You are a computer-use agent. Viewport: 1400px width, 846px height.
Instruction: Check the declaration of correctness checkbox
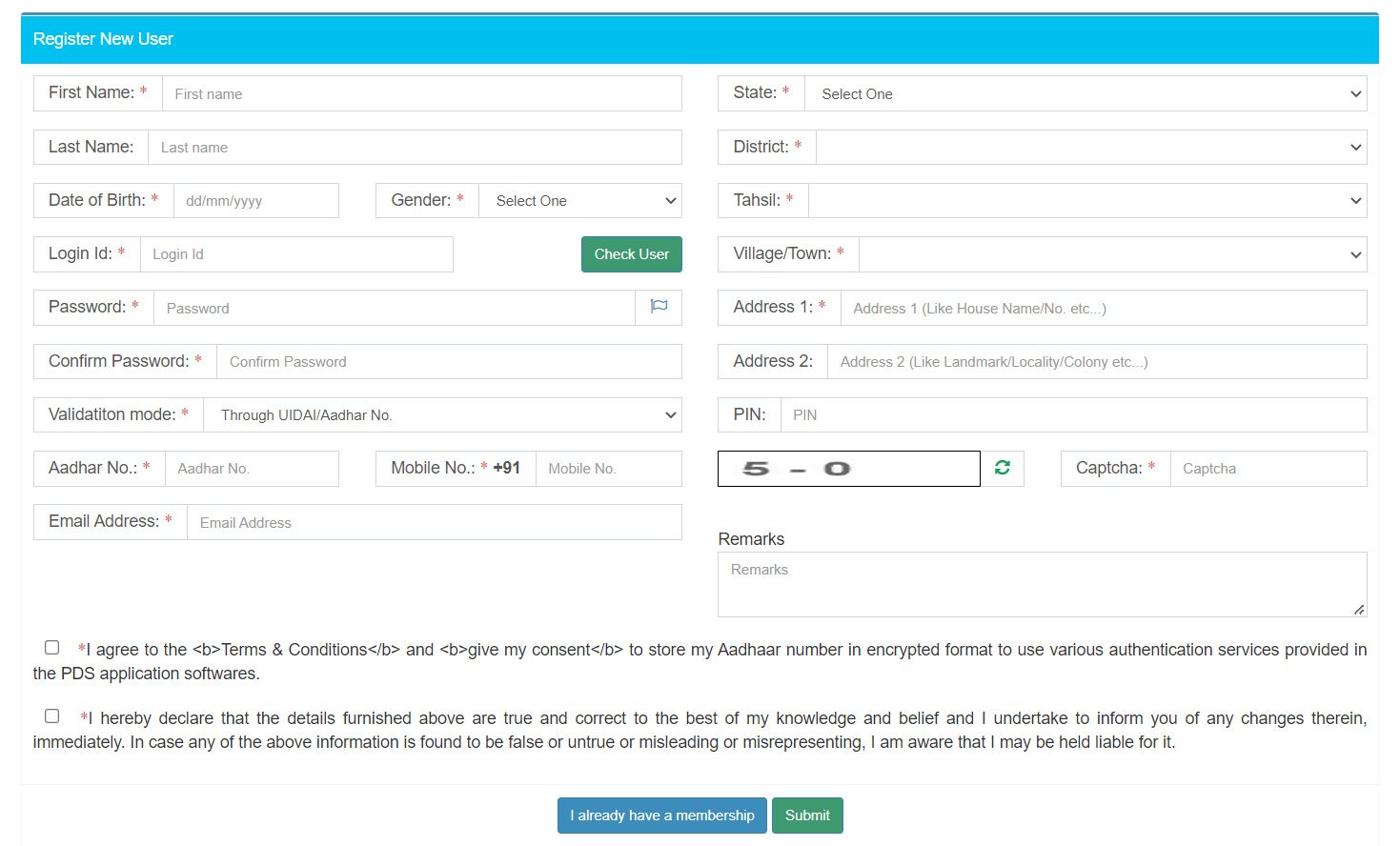coord(51,715)
